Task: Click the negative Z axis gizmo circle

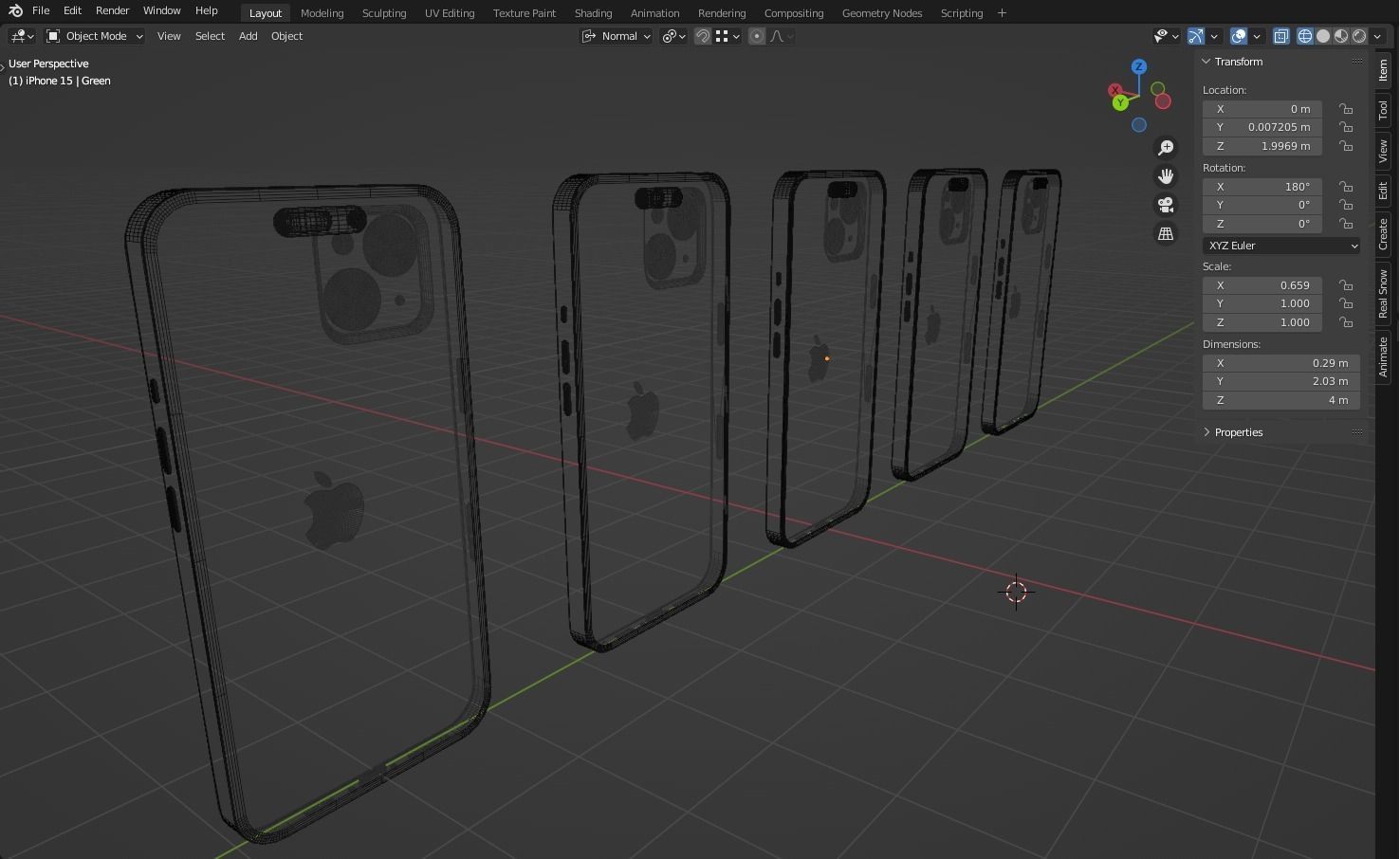Action: (x=1139, y=125)
